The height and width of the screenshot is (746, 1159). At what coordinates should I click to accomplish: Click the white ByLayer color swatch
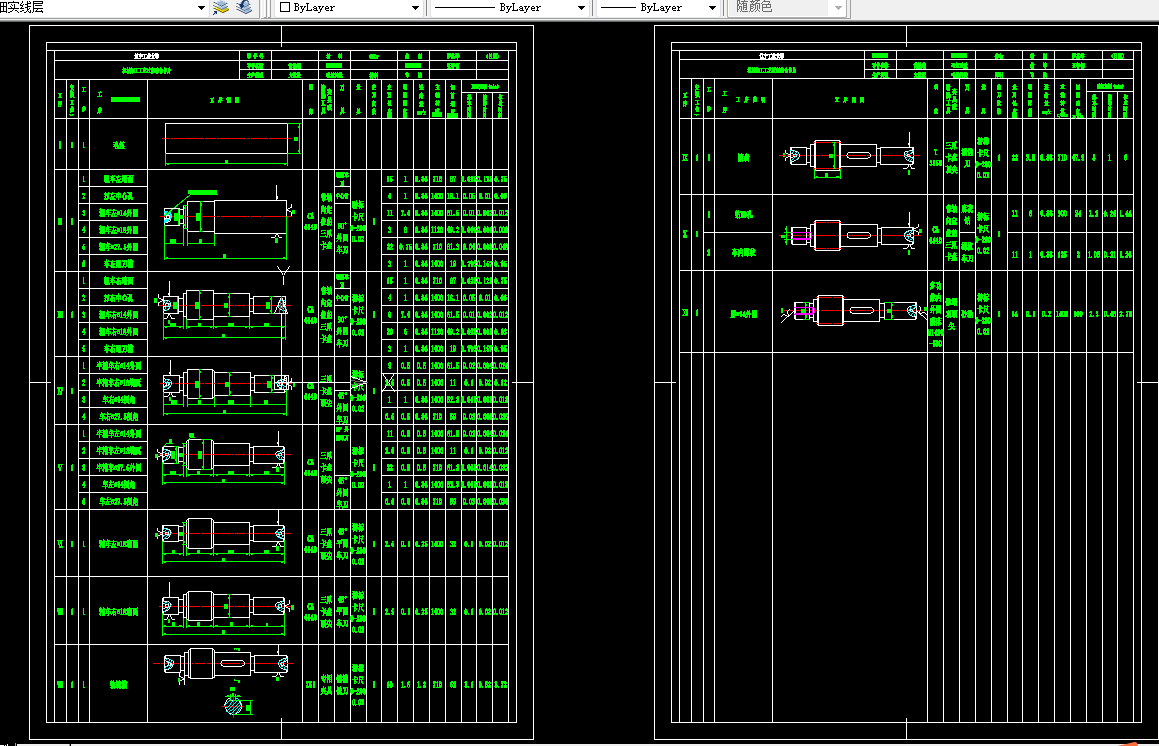click(x=285, y=7)
